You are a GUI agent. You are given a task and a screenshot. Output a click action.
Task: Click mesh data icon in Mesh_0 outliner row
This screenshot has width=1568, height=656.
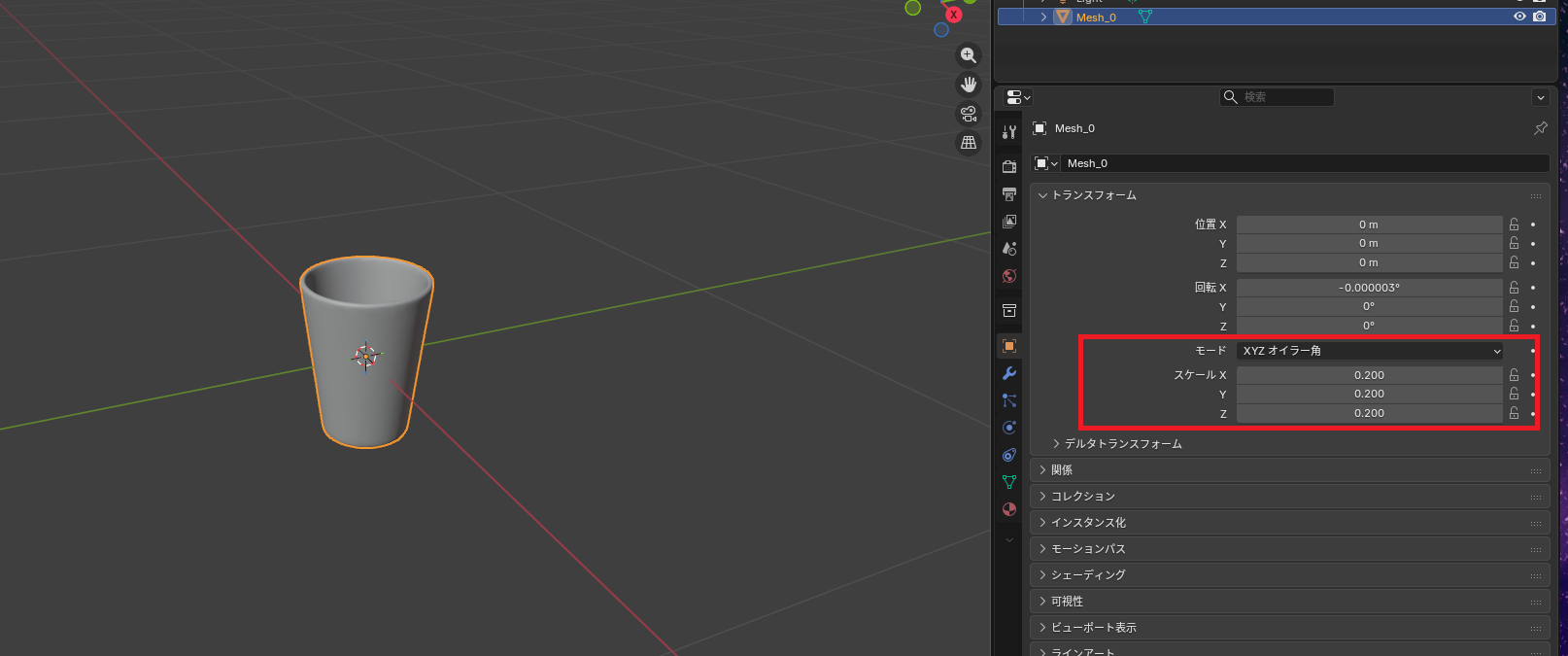[1145, 17]
